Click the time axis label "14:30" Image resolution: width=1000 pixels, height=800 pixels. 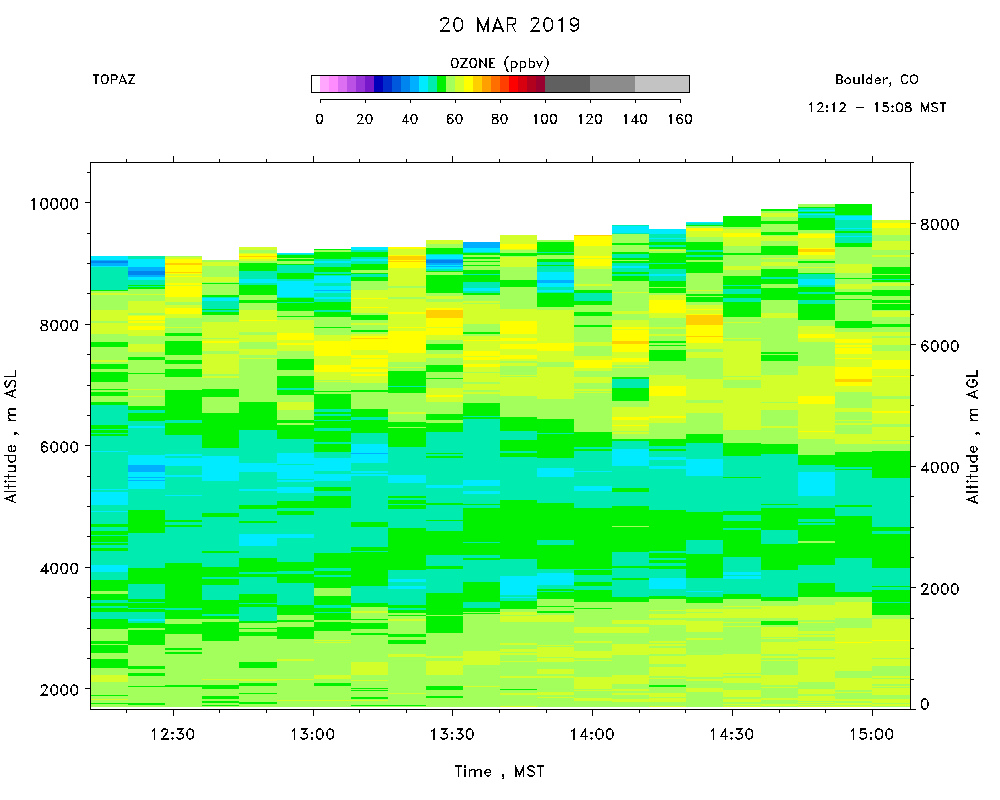coord(732,734)
